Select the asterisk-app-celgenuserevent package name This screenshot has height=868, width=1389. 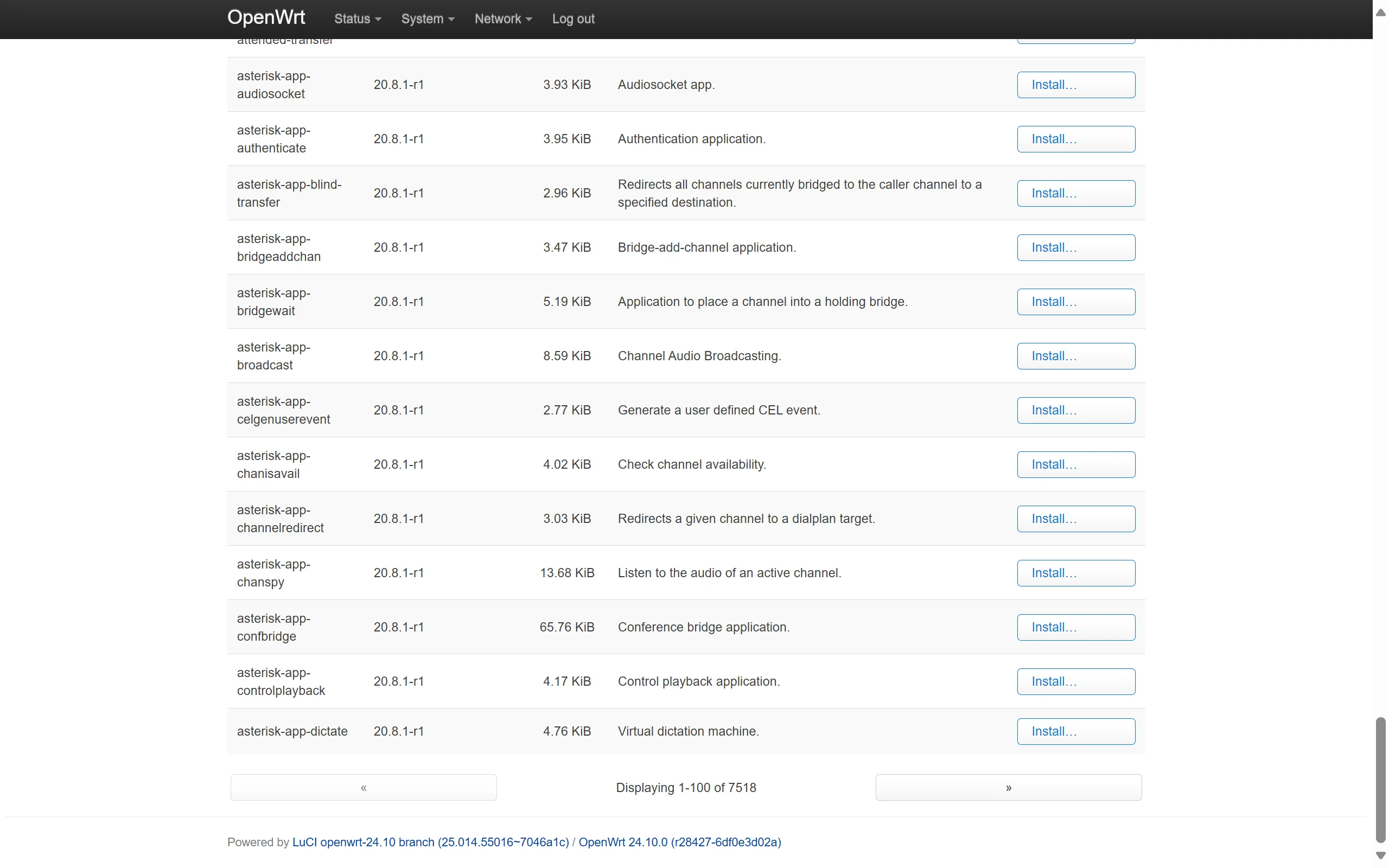point(283,410)
